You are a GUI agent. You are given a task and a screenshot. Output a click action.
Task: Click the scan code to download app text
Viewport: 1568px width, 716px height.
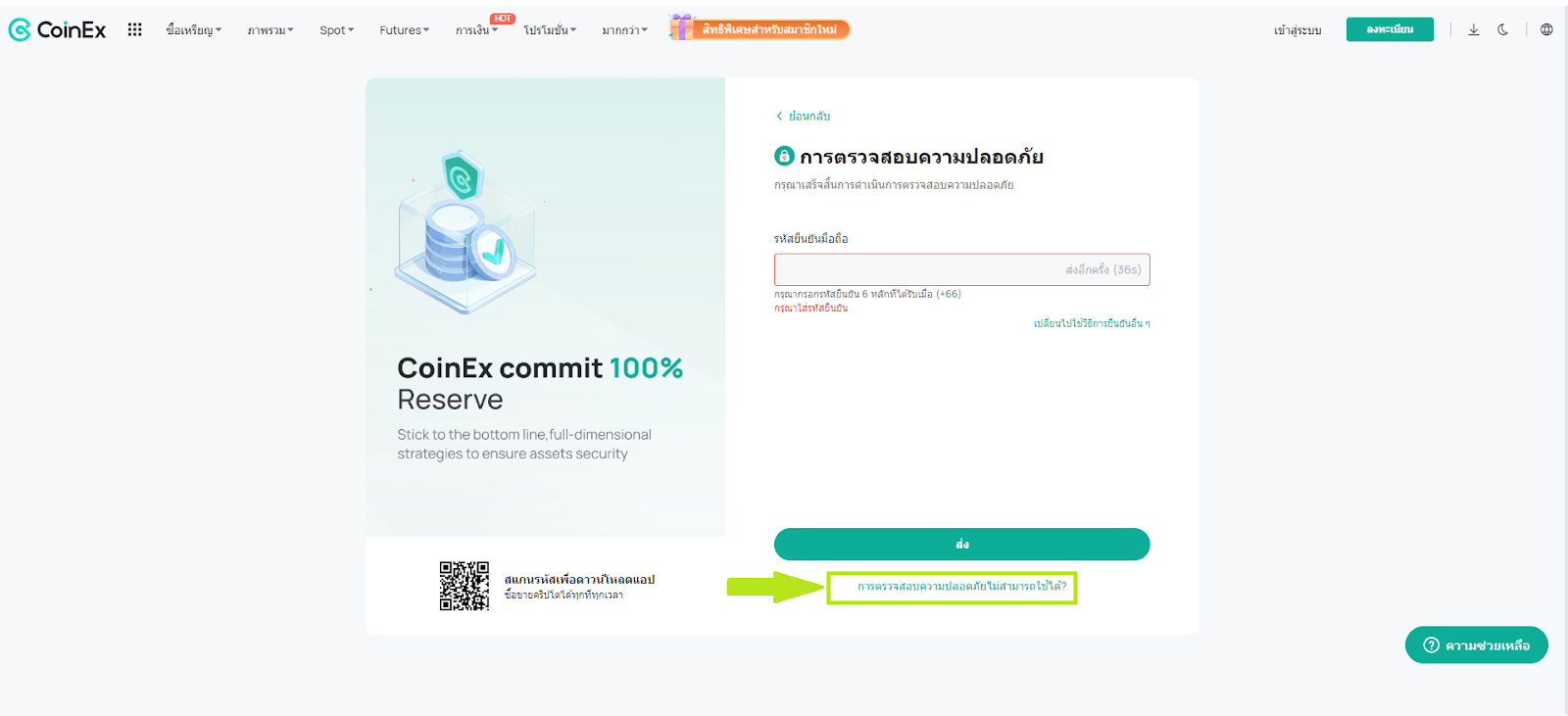coord(579,579)
